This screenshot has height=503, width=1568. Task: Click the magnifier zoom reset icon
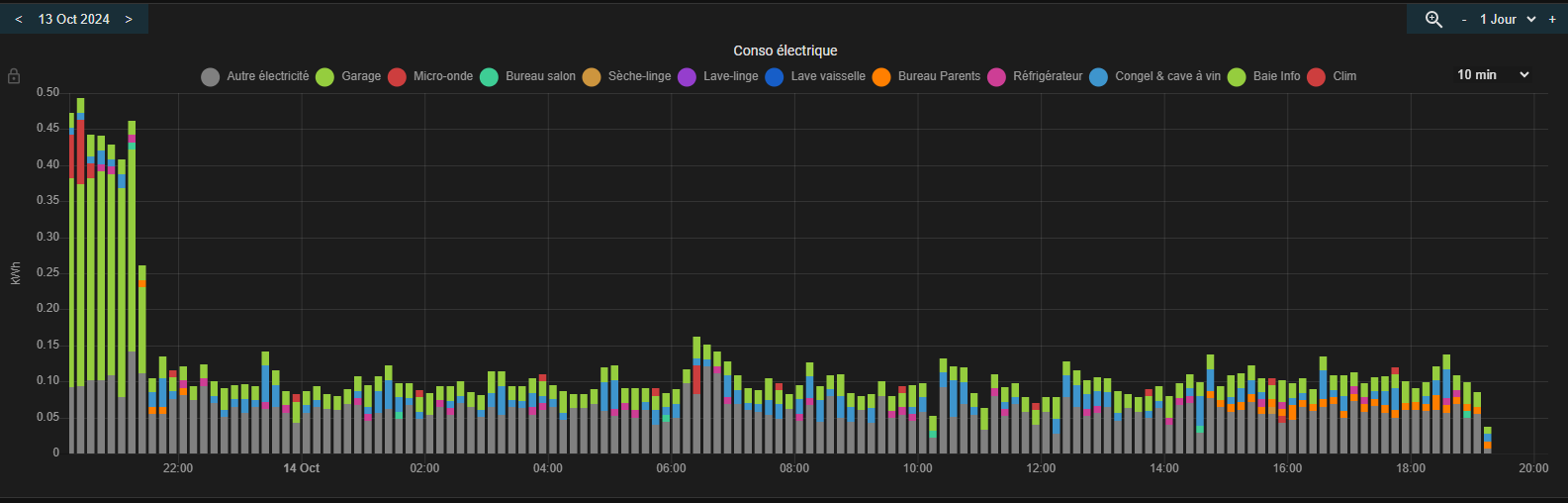(x=1433, y=20)
